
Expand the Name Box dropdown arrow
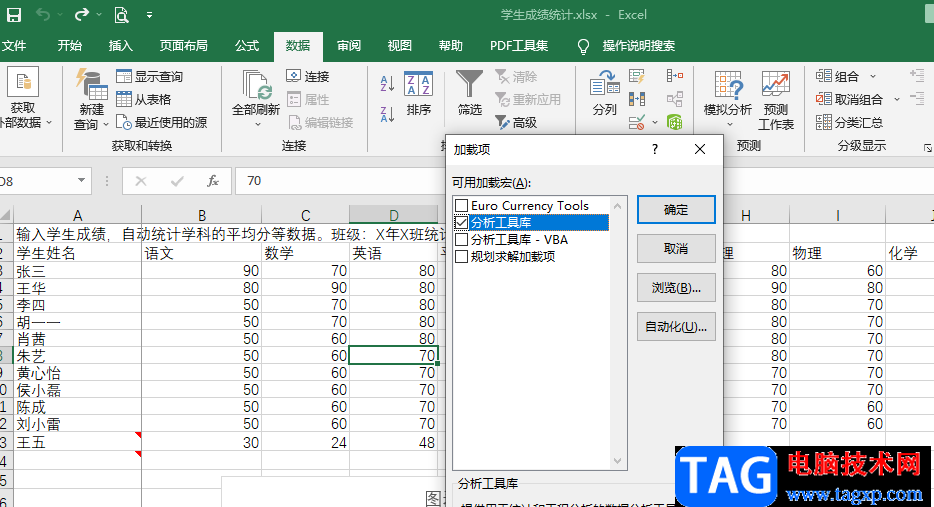click(82, 181)
